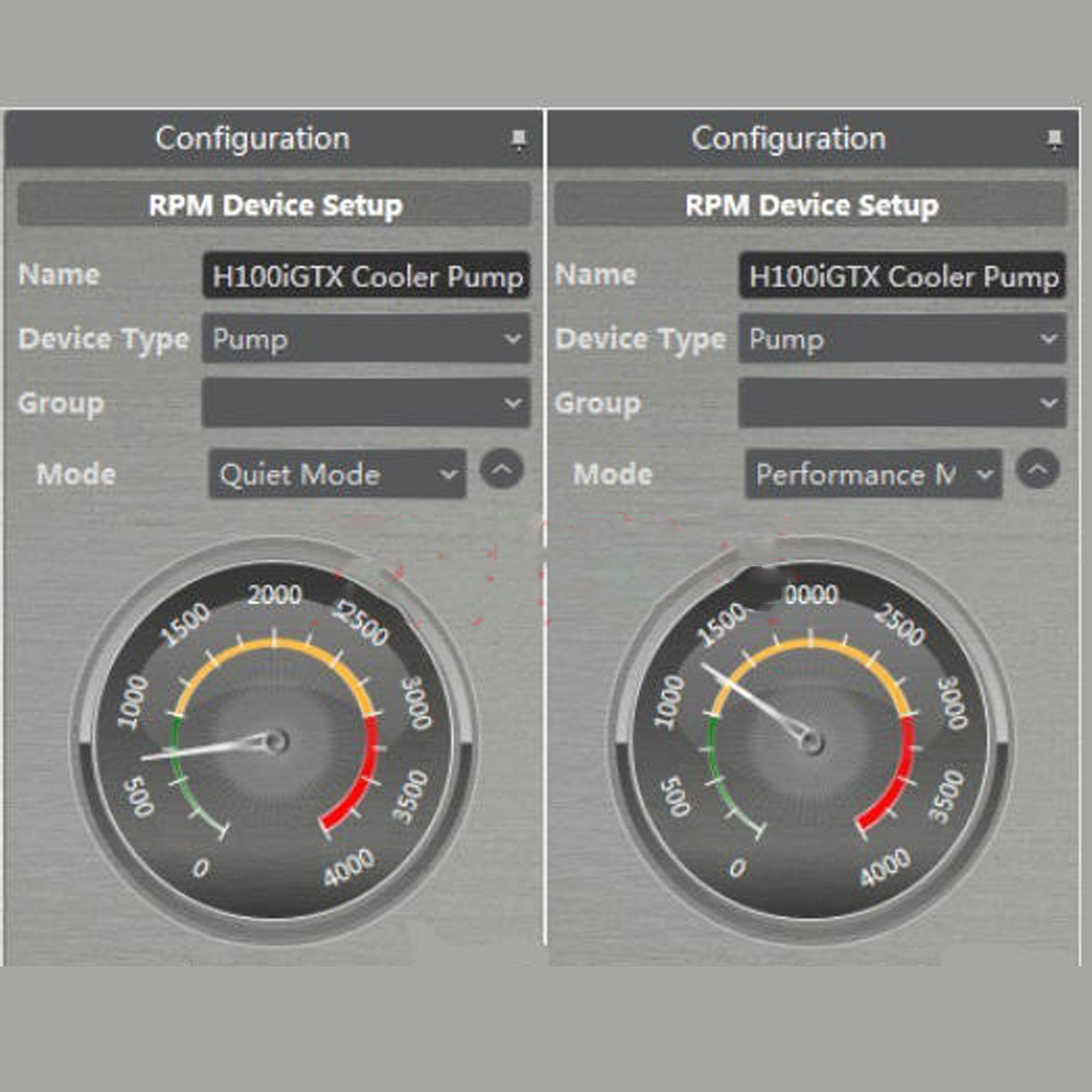This screenshot has height=1092, width=1092.
Task: Click the pin icon in right Configuration header
Action: pos(1054,139)
